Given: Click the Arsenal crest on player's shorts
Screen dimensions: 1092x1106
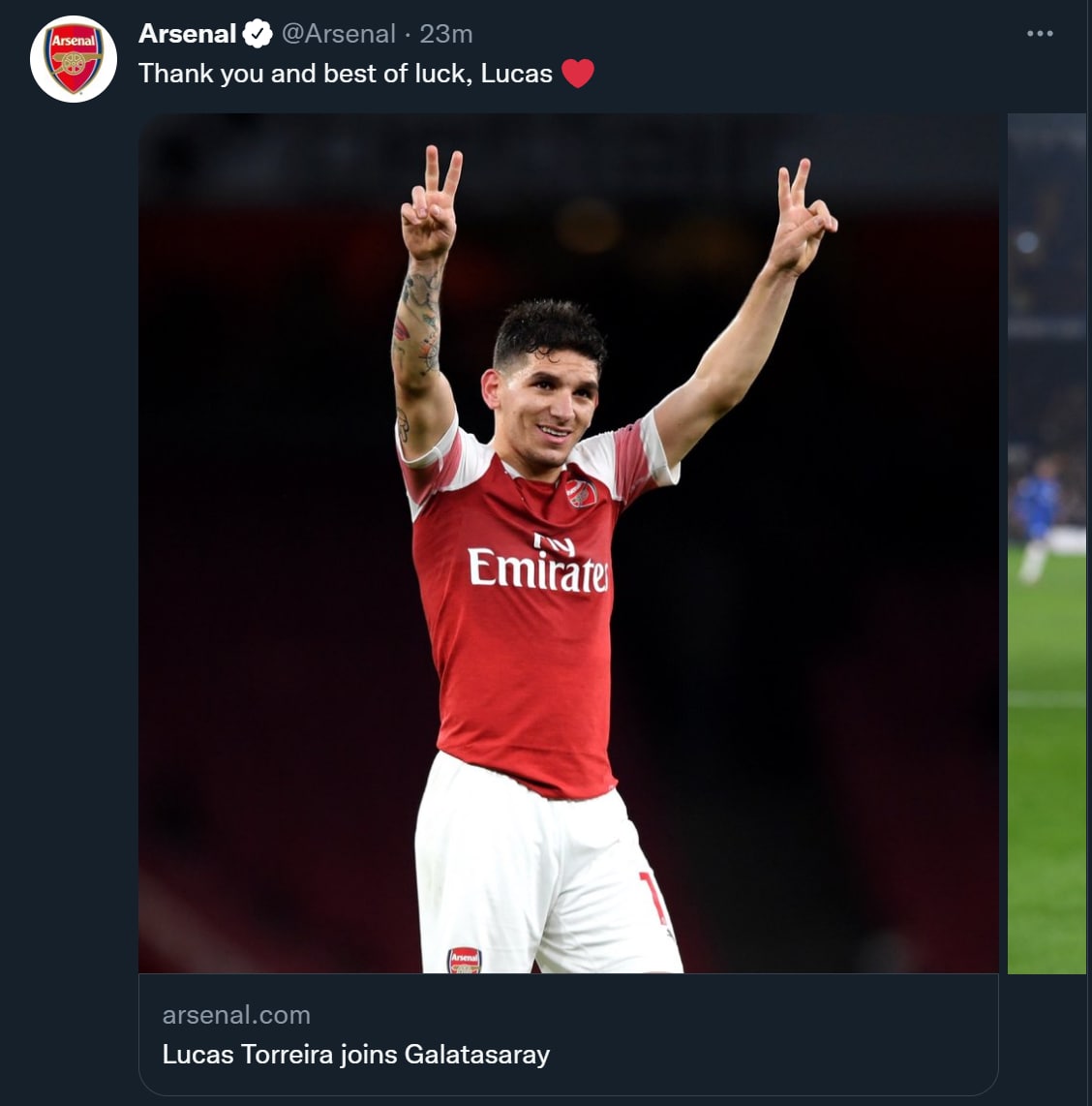Looking at the screenshot, I should [464, 960].
